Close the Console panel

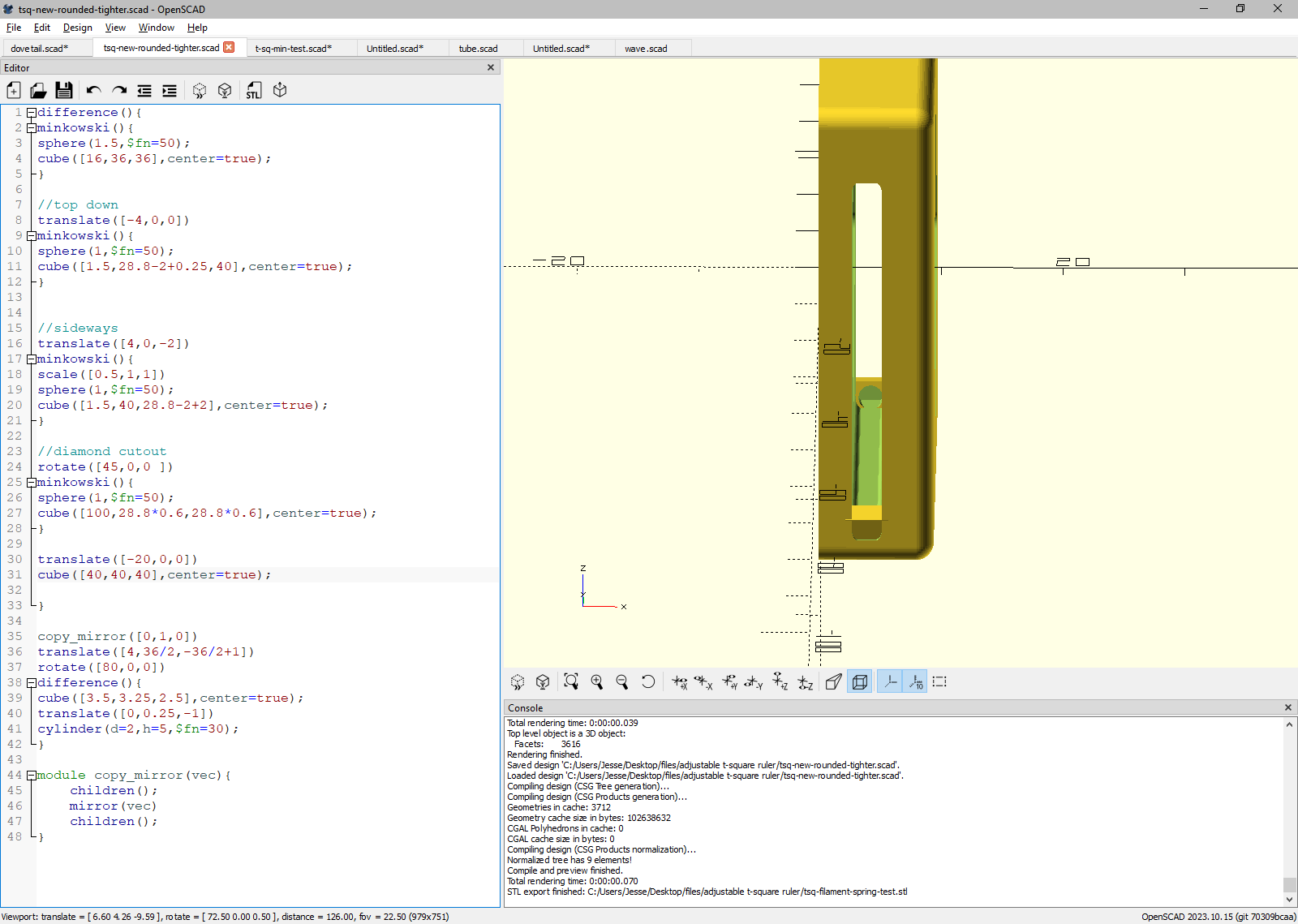[x=1287, y=708]
